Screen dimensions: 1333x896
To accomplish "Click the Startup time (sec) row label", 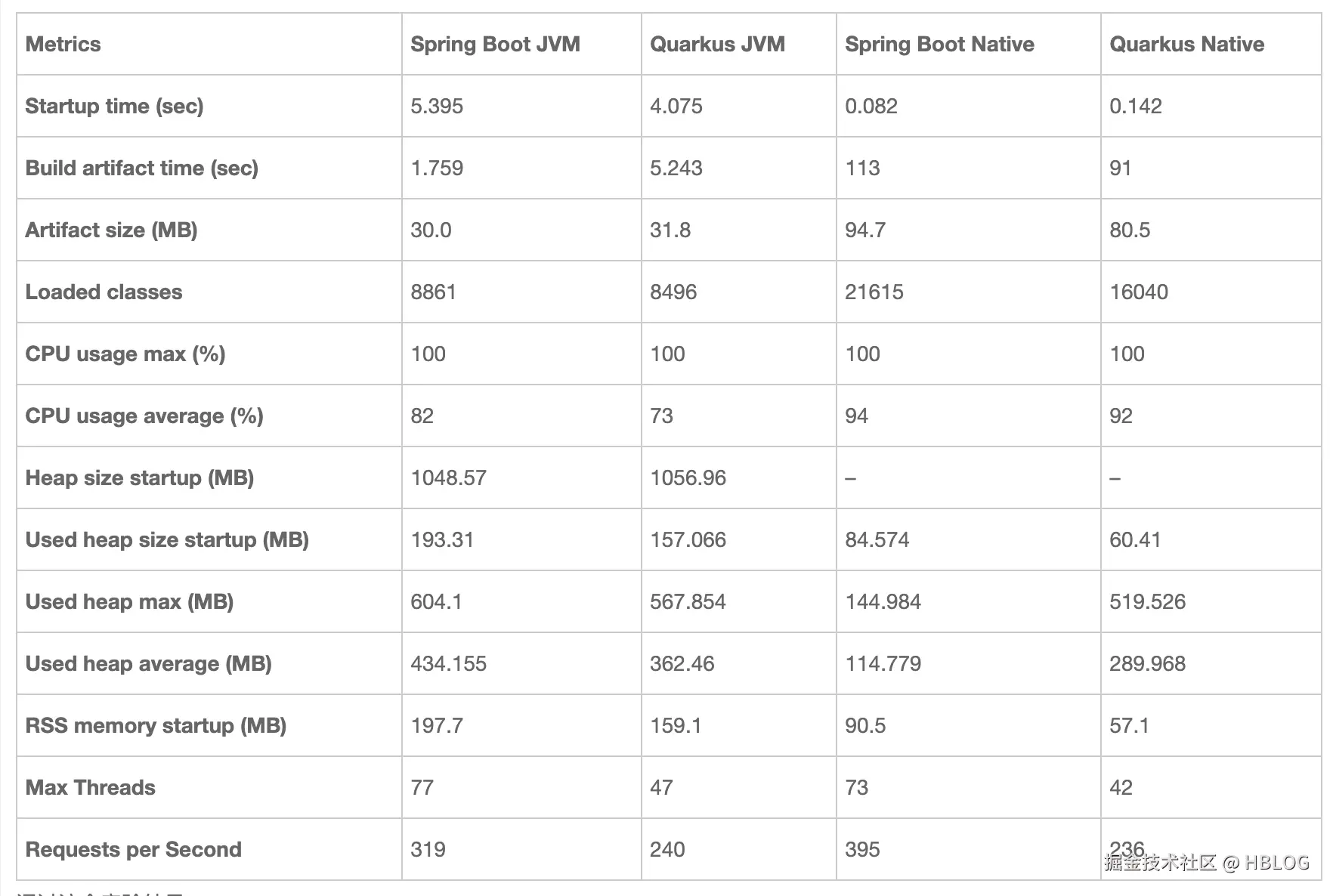I will (114, 107).
